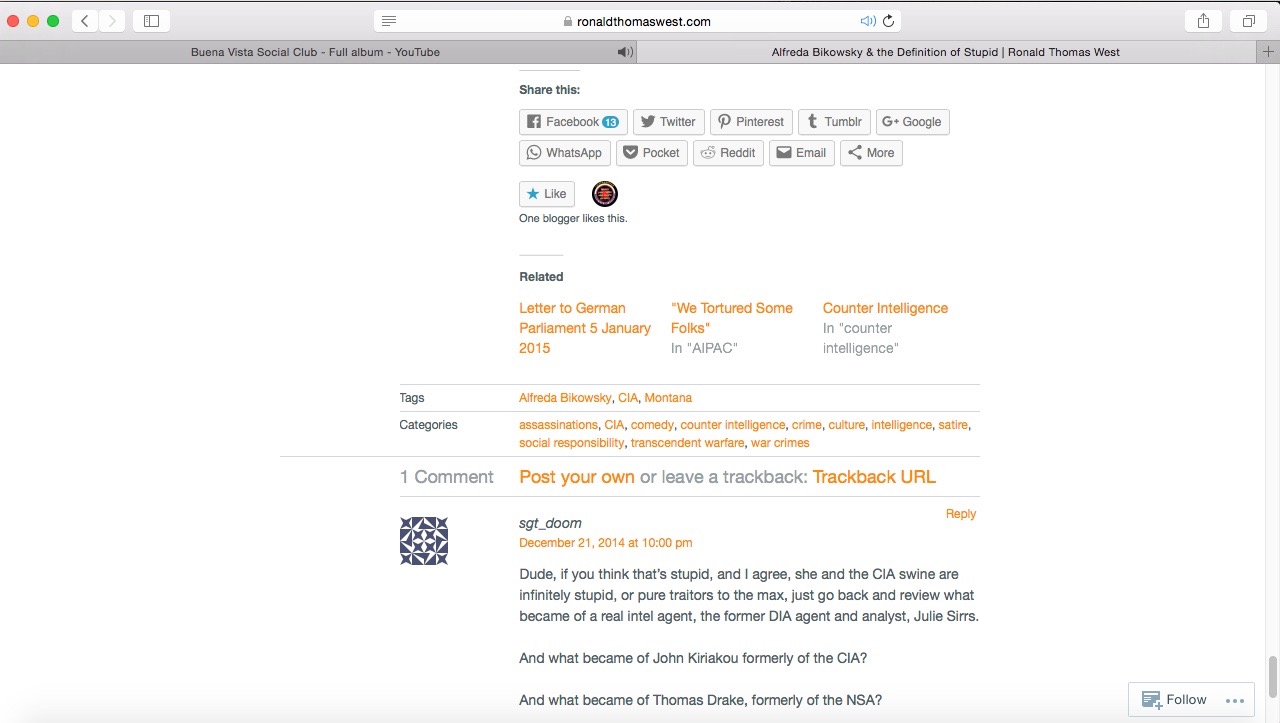Reload the page with the refresh icon
Viewport: 1280px width, 723px height.
[x=888, y=21]
